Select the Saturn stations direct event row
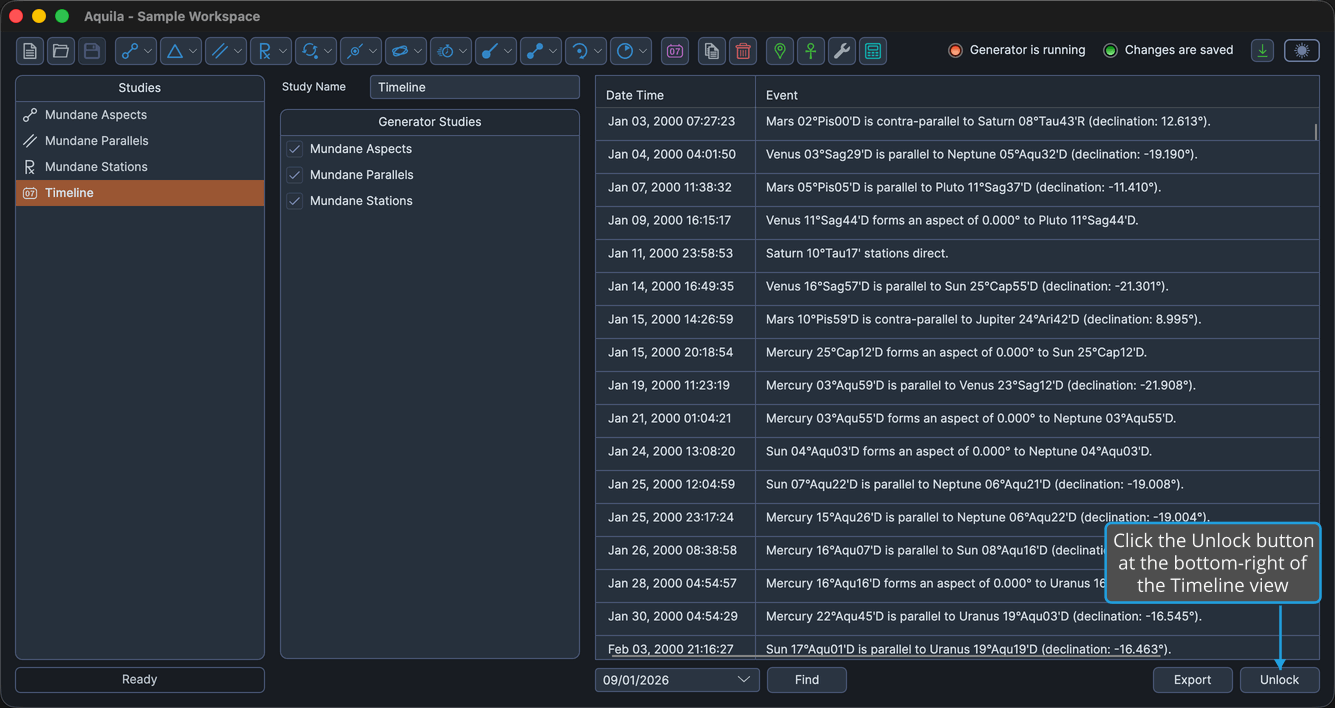 (x=957, y=254)
